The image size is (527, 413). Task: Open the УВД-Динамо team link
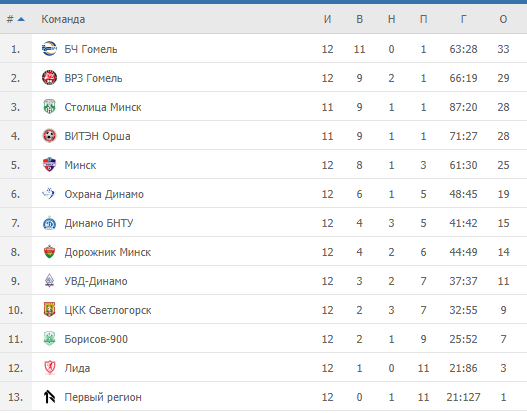point(96,281)
